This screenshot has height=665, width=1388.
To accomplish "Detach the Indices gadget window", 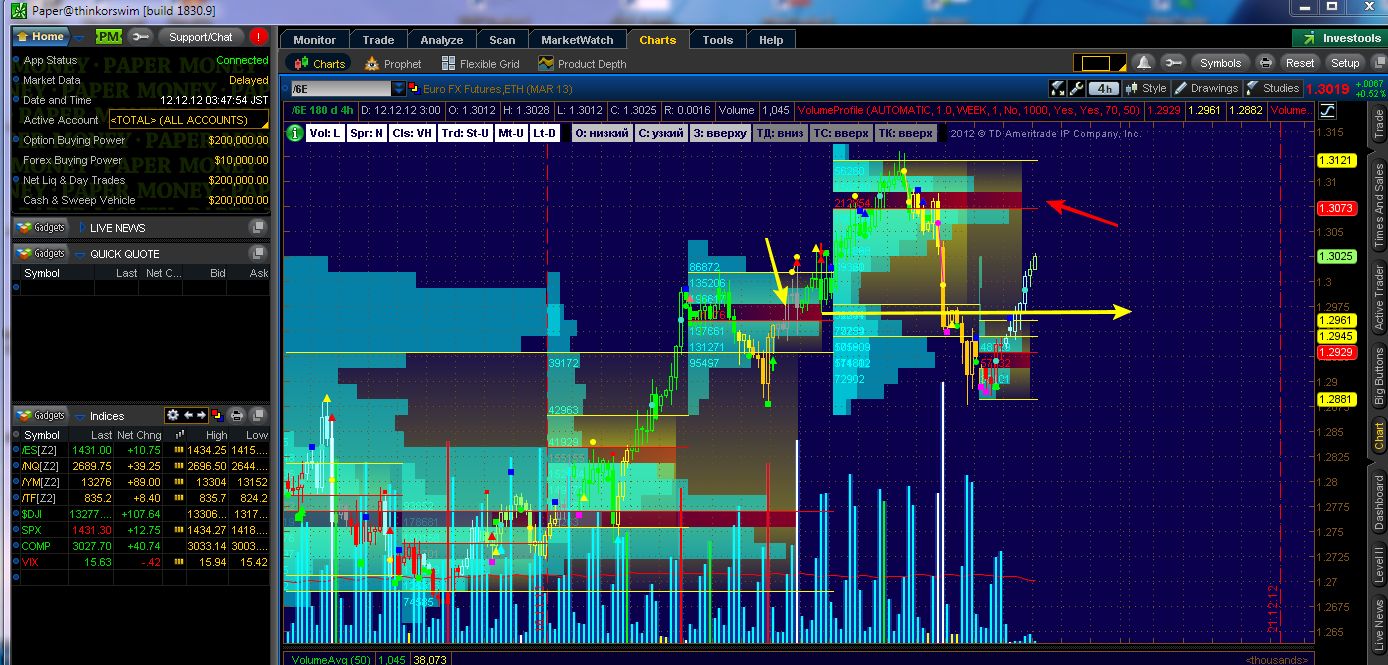I will click(259, 415).
